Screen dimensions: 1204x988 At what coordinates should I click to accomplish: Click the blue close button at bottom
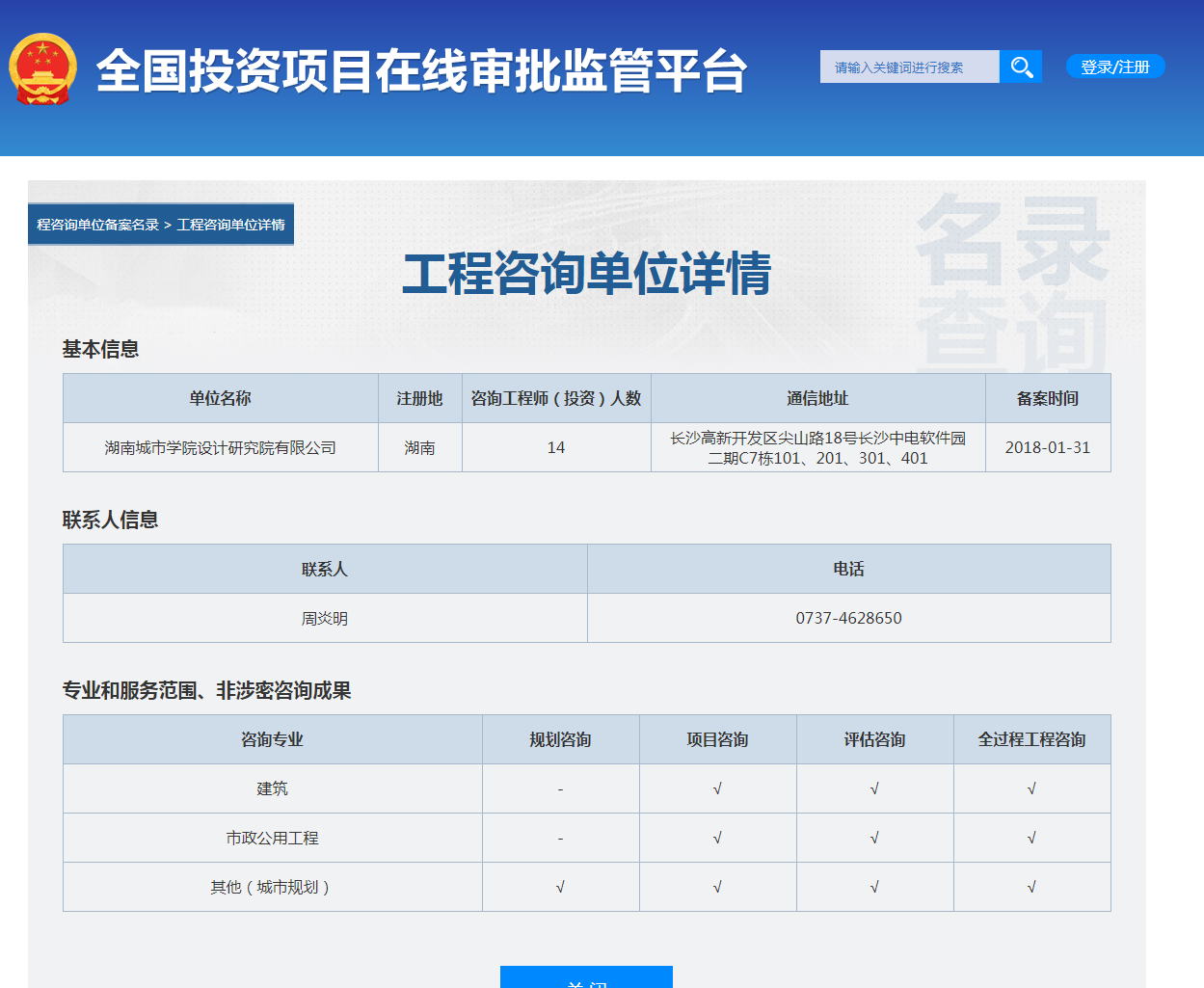pyautogui.click(x=586, y=977)
